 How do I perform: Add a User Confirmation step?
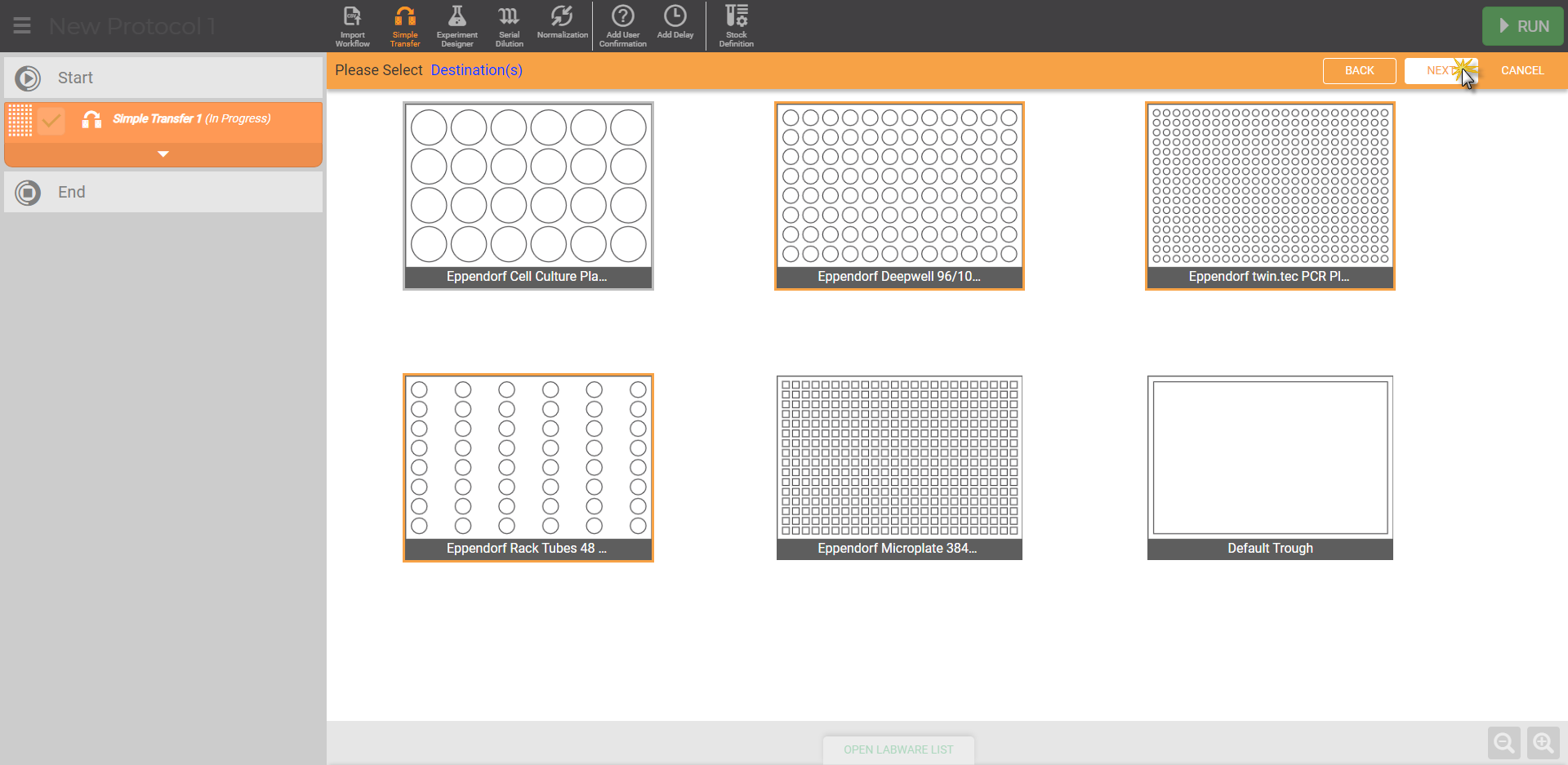point(623,26)
